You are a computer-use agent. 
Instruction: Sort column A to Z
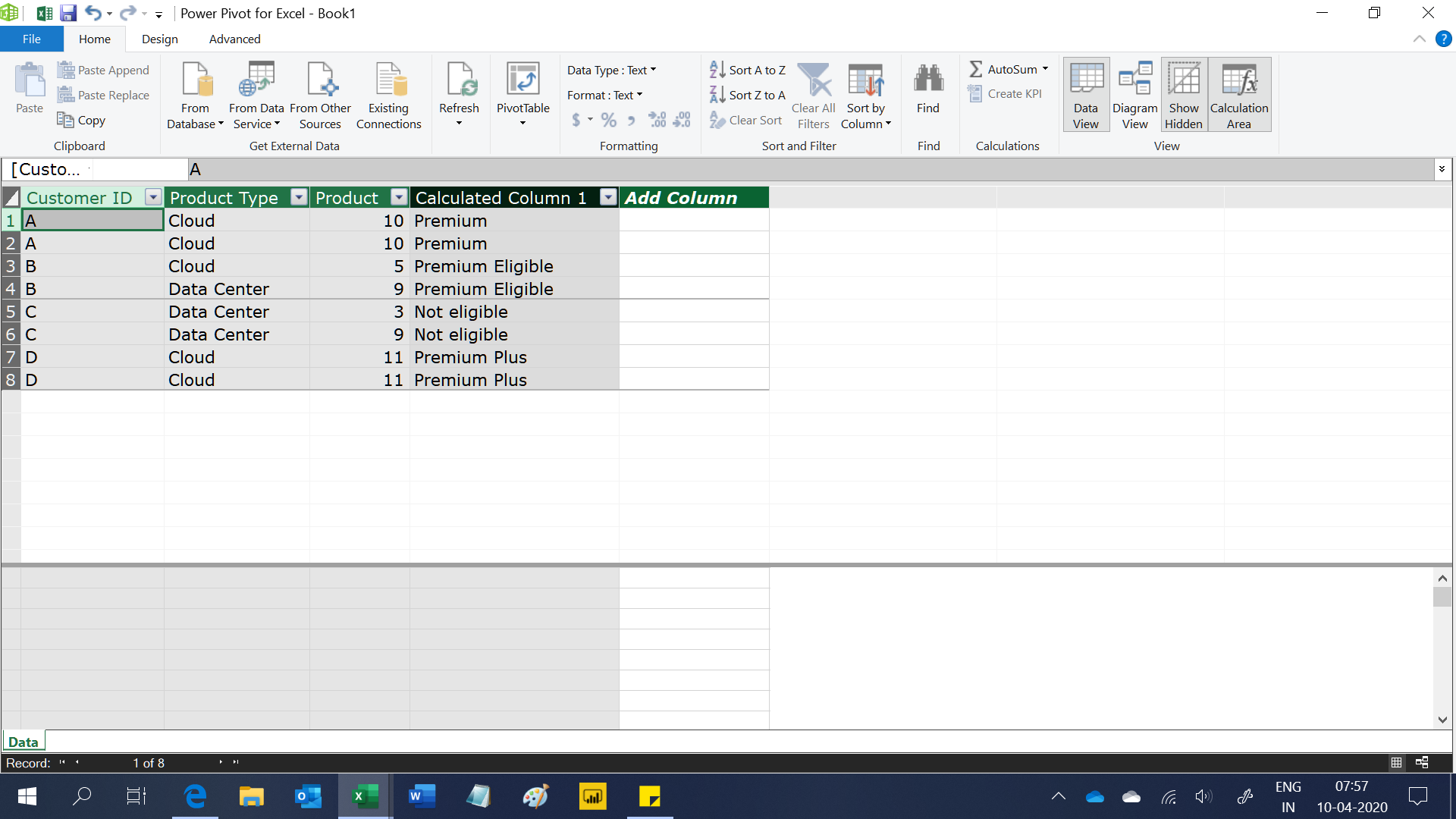pos(748,70)
